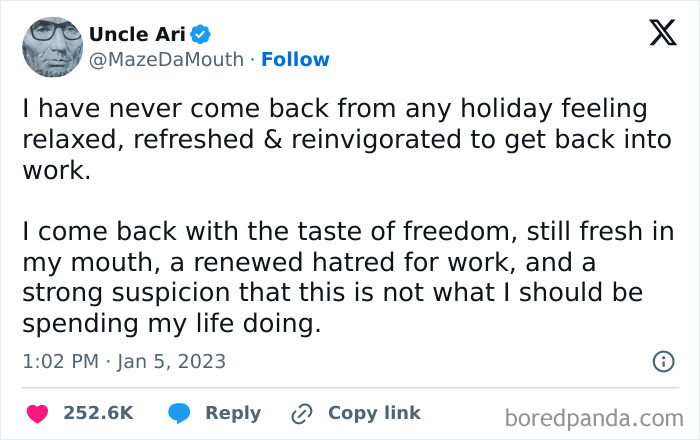Open Uncle Ari's profile picture
Screen dimensions: 700x440
tap(51, 46)
